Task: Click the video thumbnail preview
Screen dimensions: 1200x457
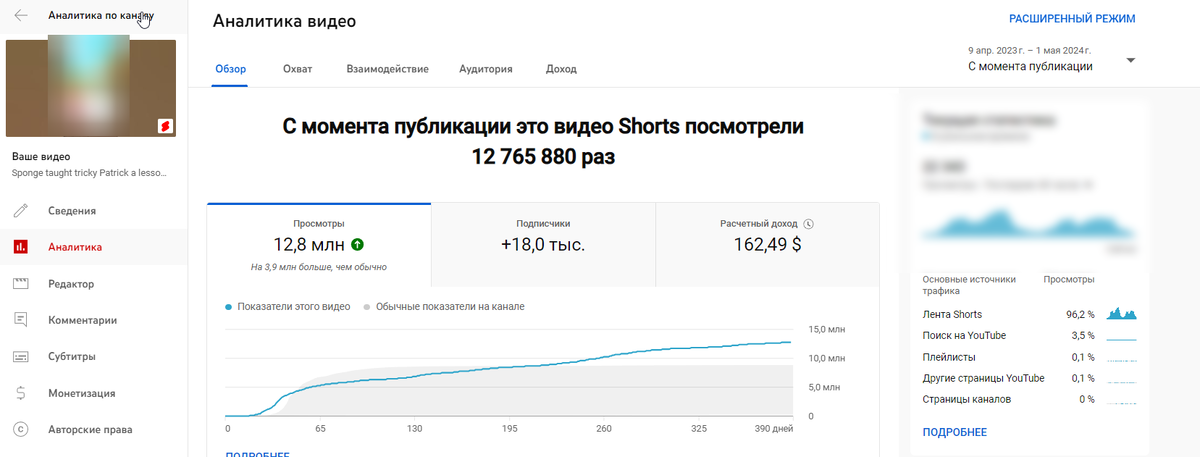Action: [91, 88]
